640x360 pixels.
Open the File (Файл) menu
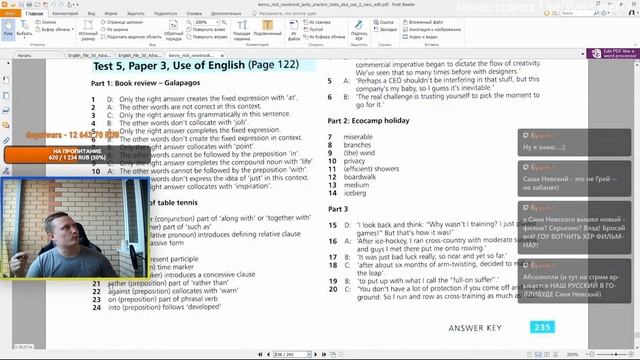(x=10, y=13)
